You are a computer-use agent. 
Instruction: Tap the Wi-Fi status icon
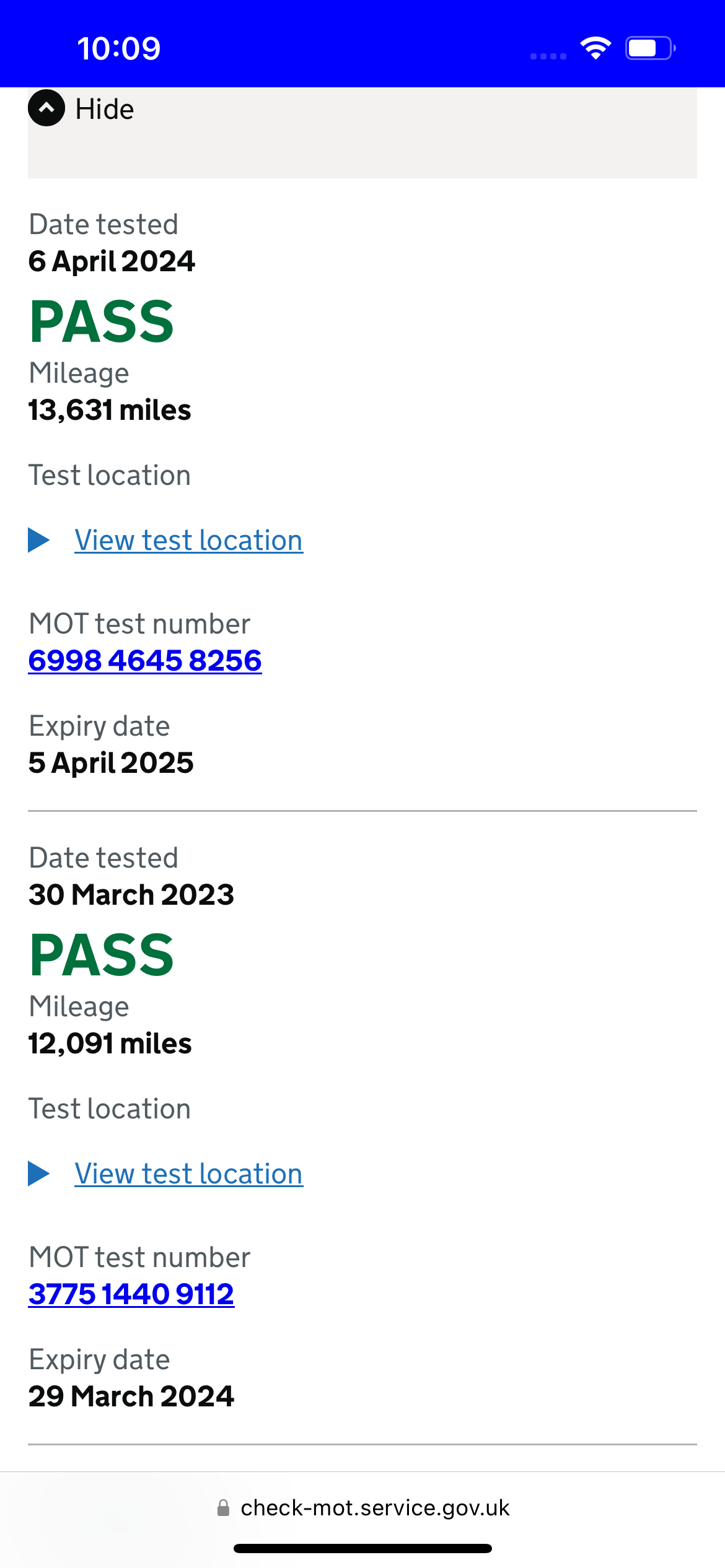[595, 48]
